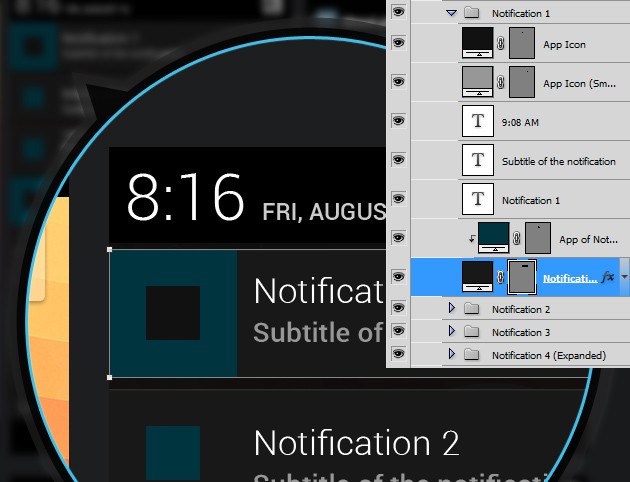
Task: Open dropdown arrow on selected Notification layer
Action: click(624, 277)
